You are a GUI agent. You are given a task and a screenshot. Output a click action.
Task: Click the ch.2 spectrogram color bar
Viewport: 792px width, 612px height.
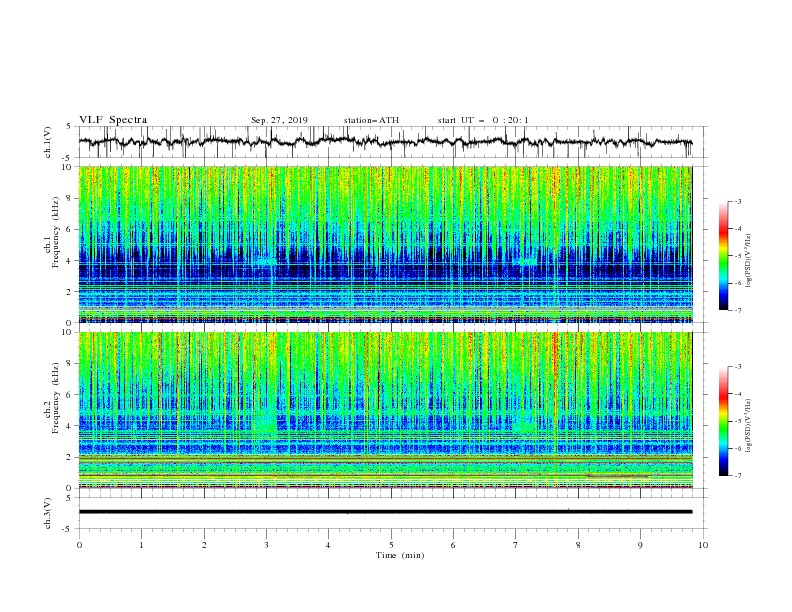point(724,421)
